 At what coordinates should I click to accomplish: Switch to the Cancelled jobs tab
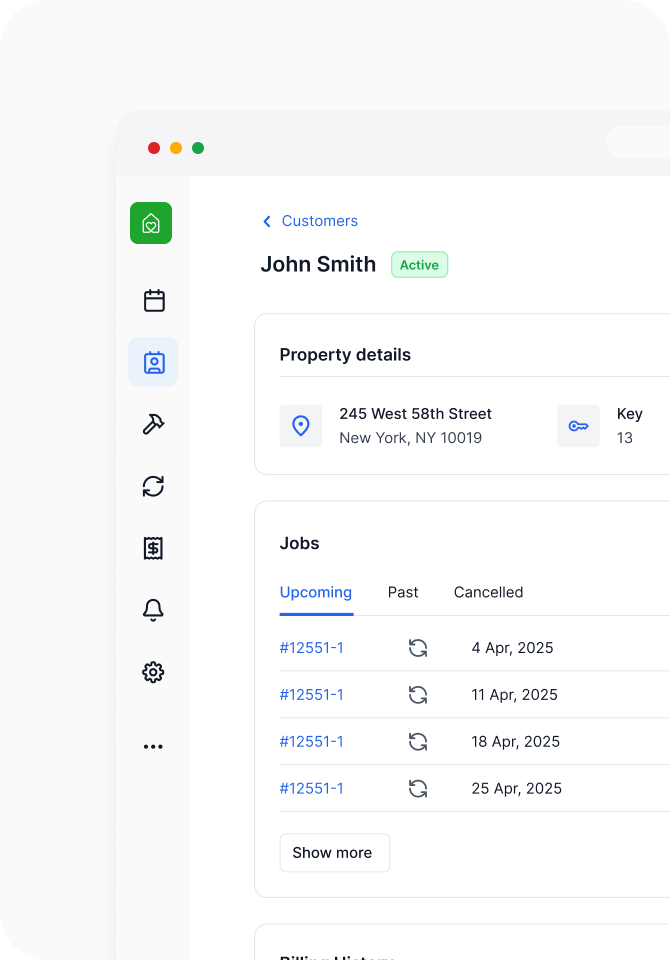pyautogui.click(x=488, y=592)
